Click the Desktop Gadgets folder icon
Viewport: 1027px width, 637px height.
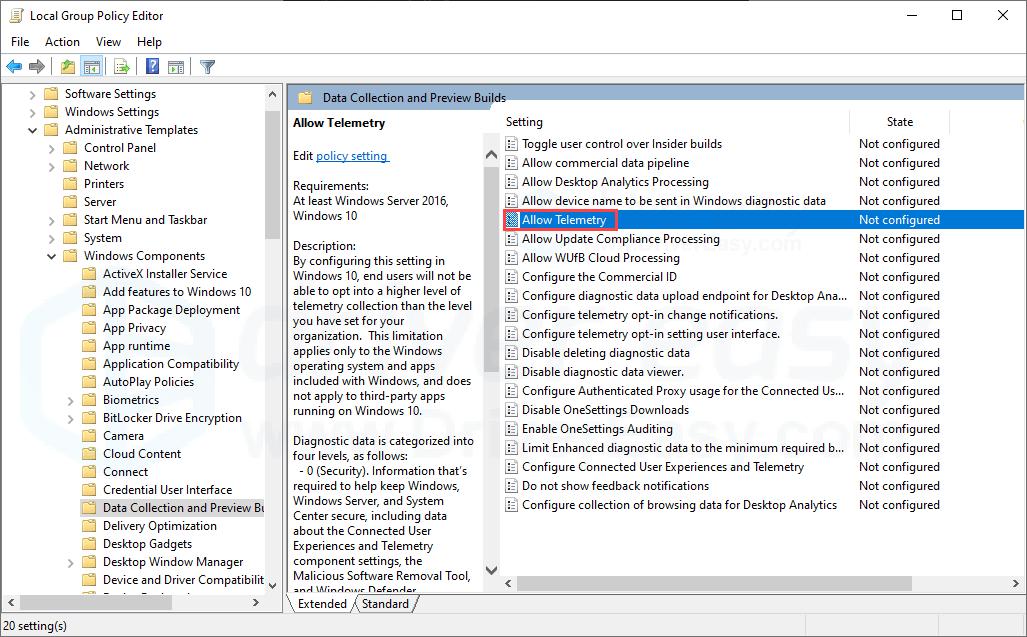tap(90, 544)
